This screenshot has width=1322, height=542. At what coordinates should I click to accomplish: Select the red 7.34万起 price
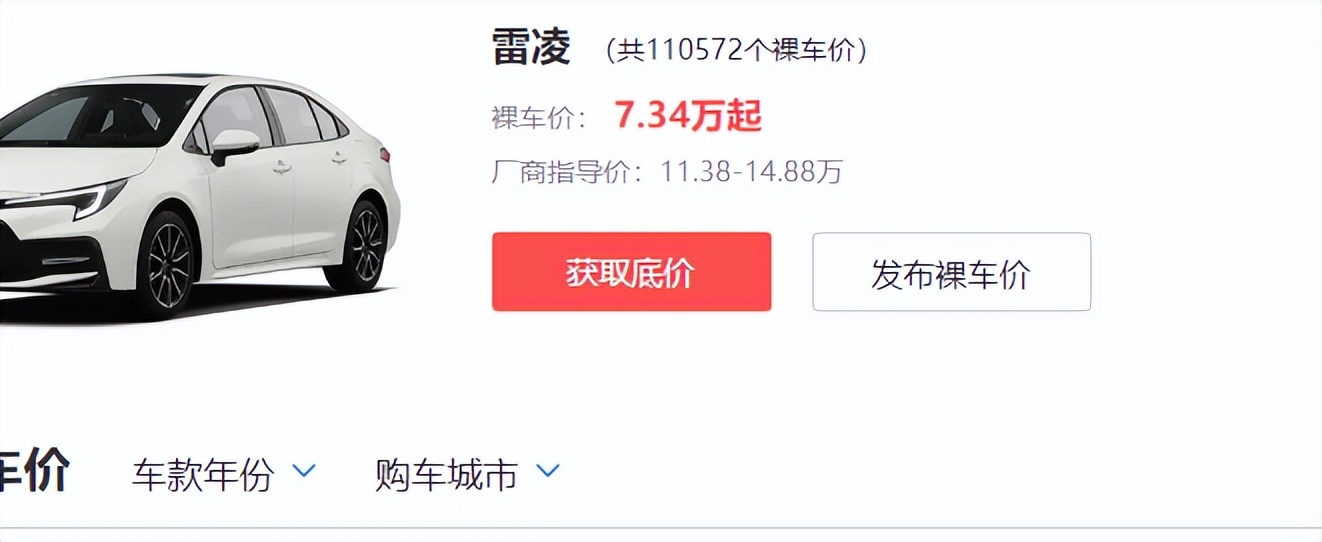click(688, 116)
